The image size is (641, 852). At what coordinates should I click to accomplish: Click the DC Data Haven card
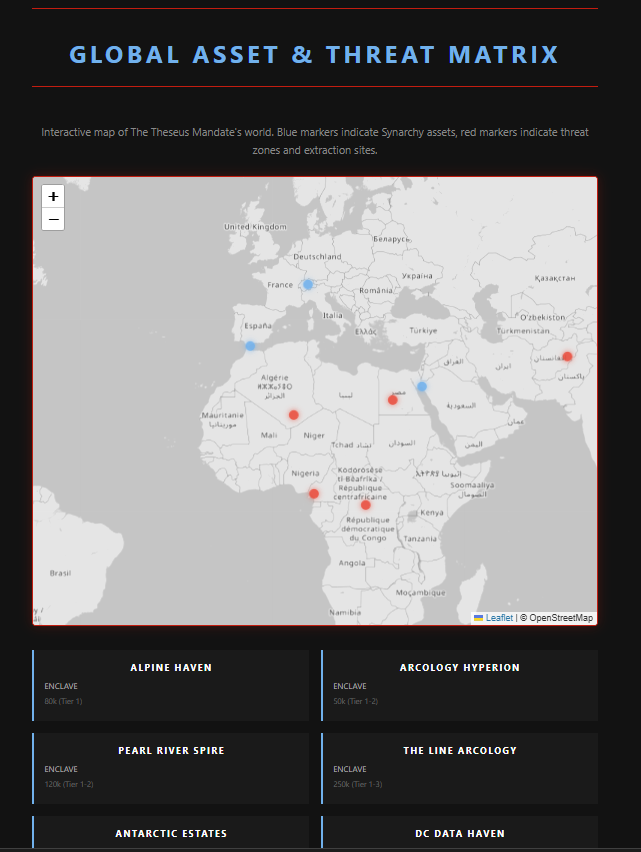(460, 834)
